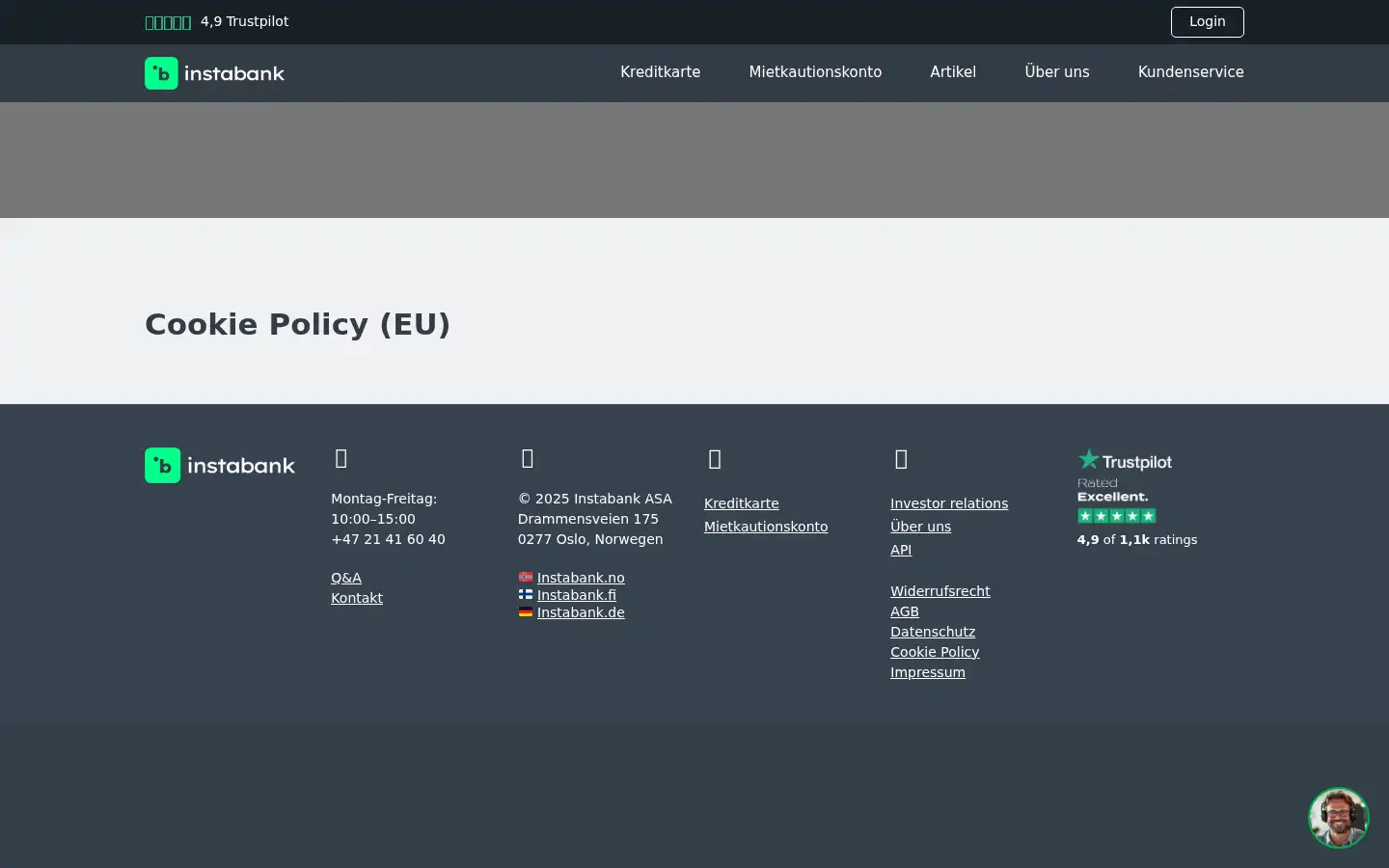
Task: Open Mietkautionskonto link in the footer
Action: click(x=766, y=527)
